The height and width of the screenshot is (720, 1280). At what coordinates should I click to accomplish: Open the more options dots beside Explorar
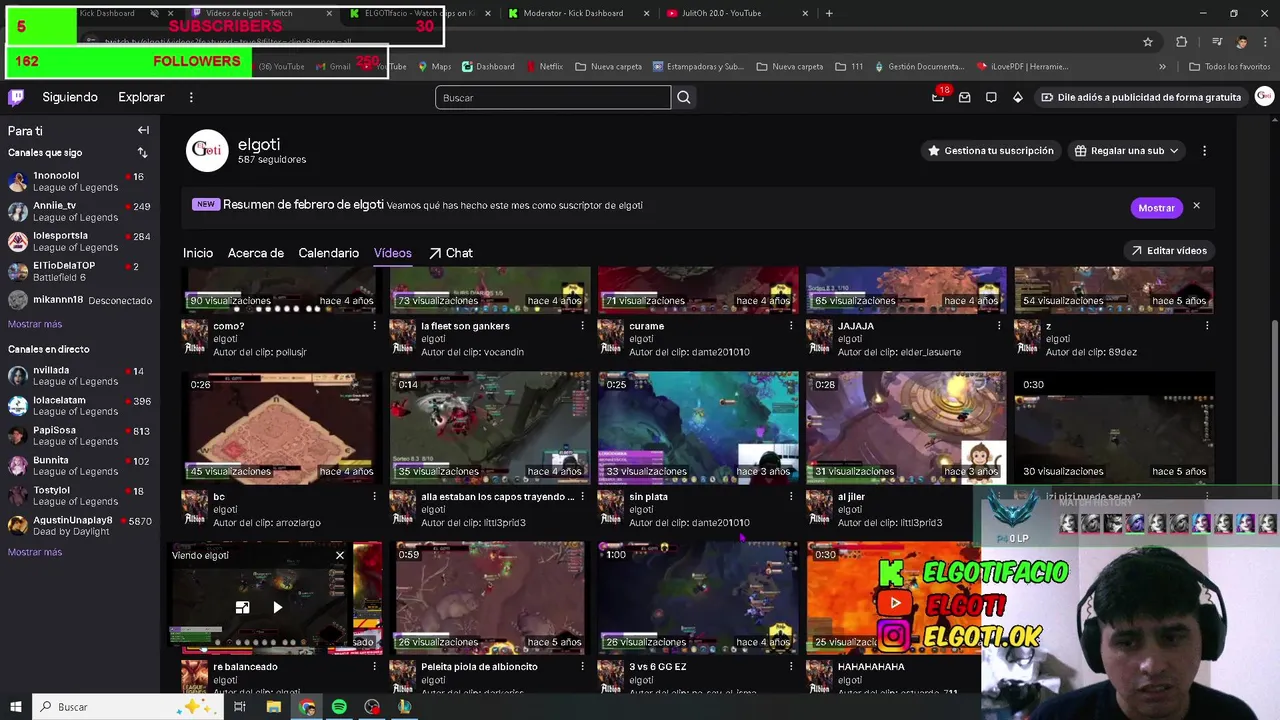point(191,97)
